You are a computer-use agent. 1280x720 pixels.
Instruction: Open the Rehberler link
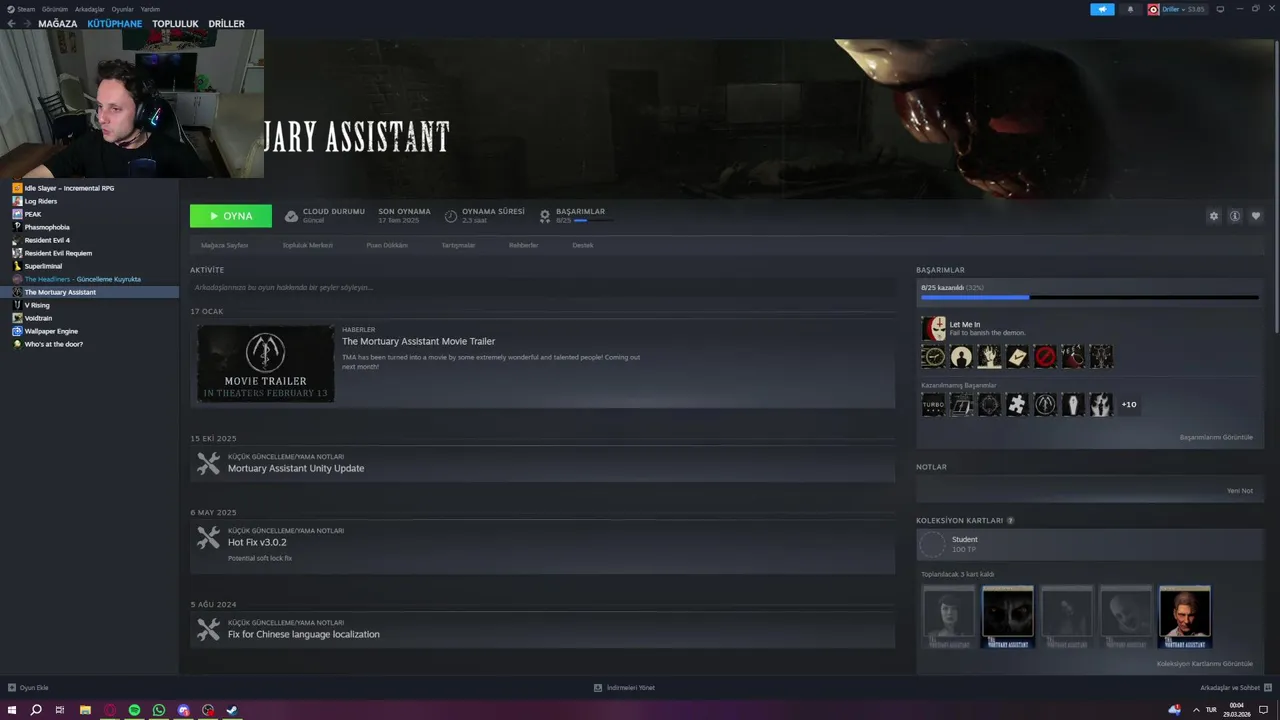point(523,245)
